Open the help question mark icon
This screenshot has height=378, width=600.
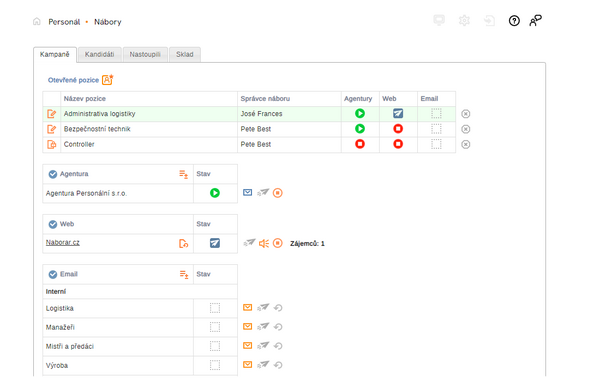[514, 21]
